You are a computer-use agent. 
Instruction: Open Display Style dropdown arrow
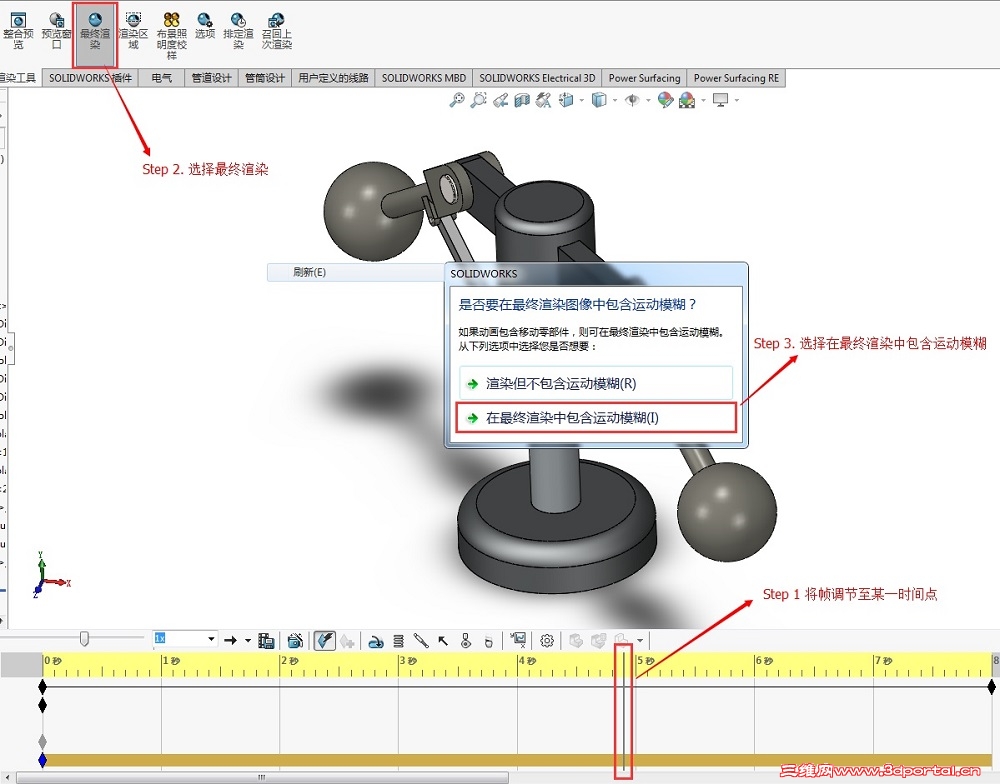coord(615,100)
